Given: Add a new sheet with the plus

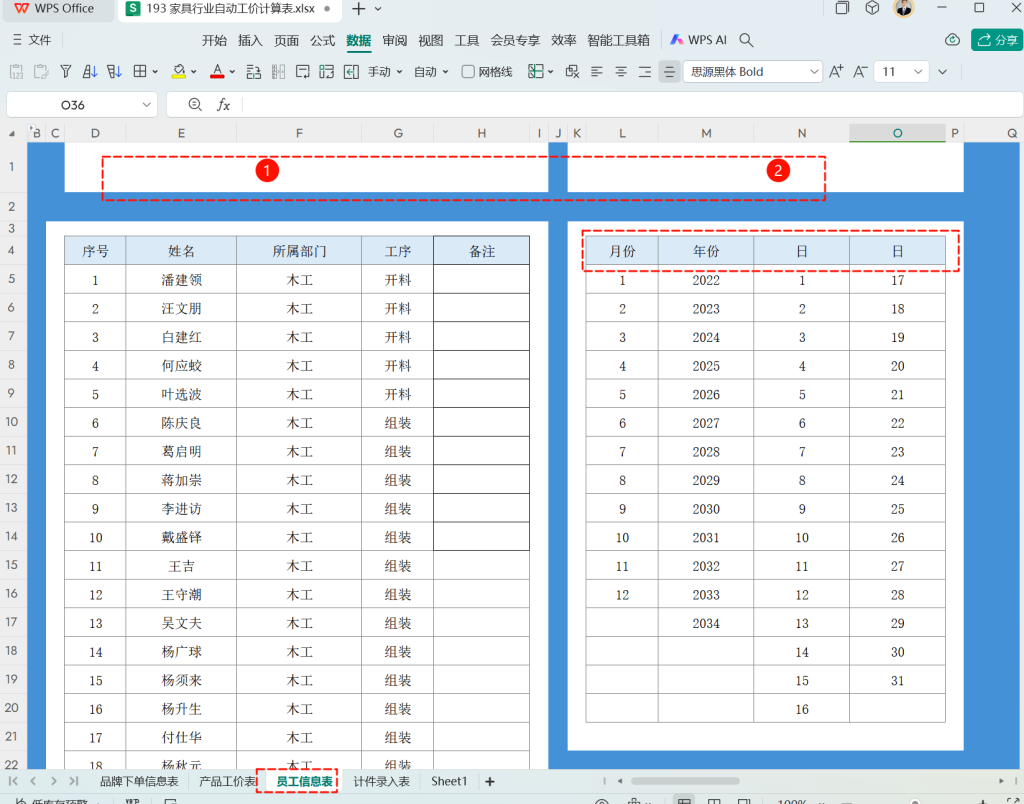Looking at the screenshot, I should click(x=490, y=782).
